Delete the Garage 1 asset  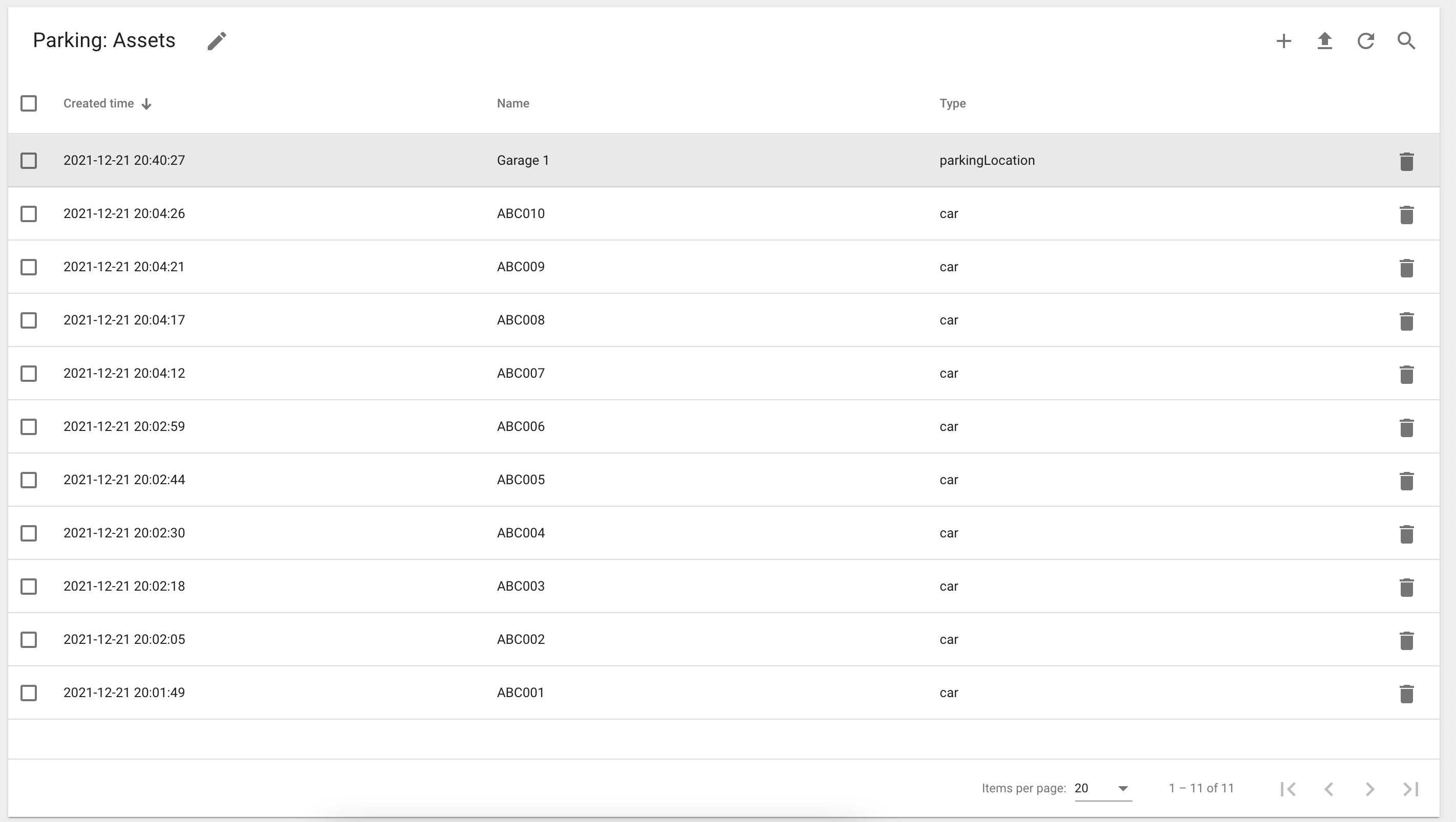pyautogui.click(x=1406, y=161)
